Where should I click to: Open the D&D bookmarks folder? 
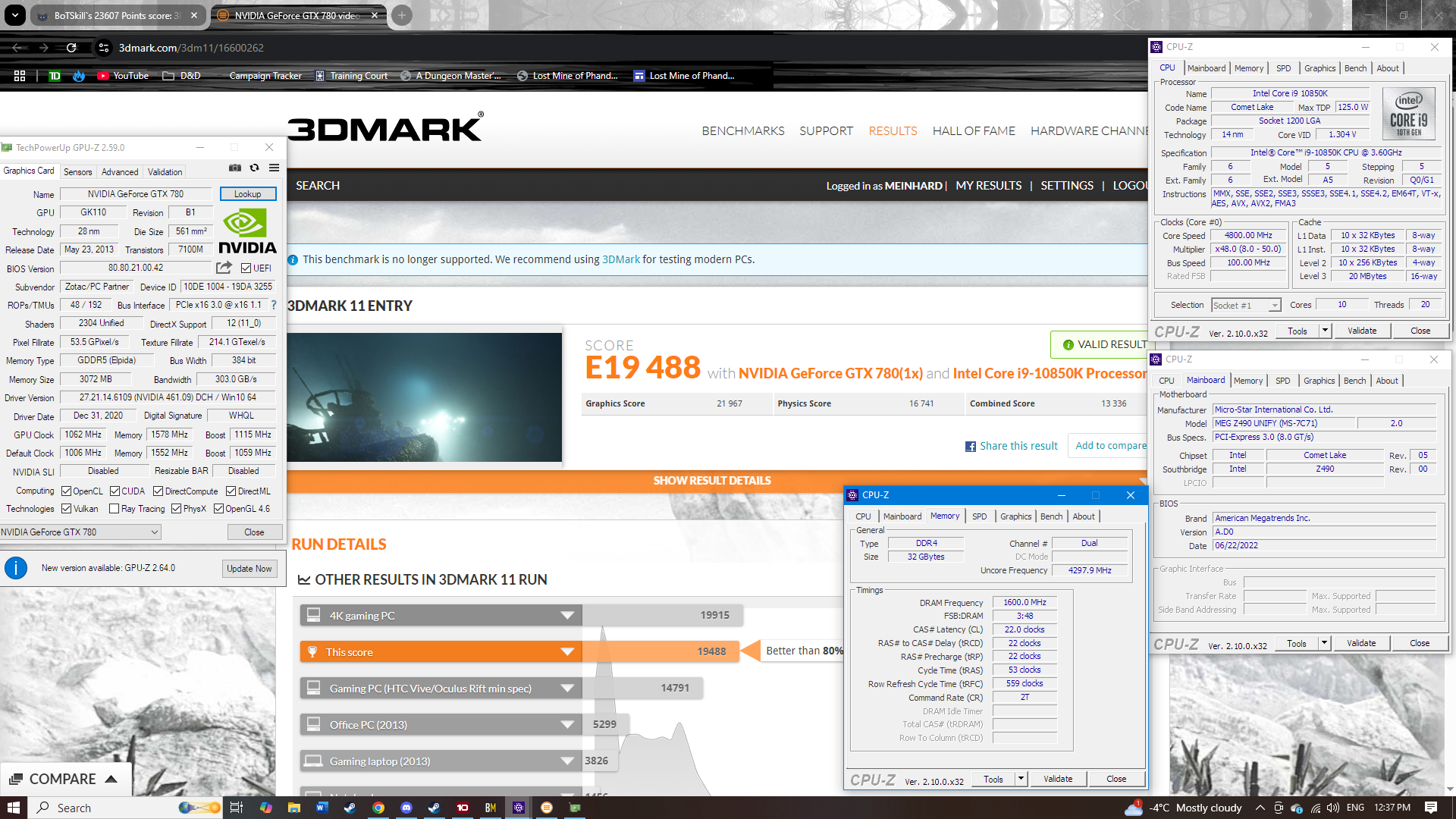pos(181,76)
